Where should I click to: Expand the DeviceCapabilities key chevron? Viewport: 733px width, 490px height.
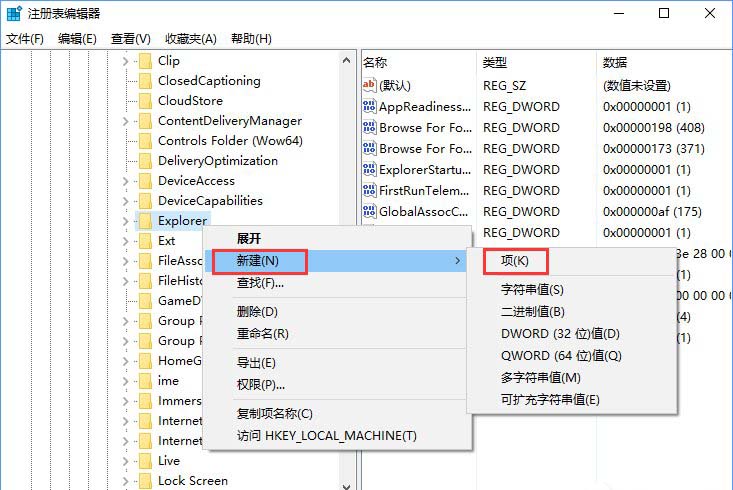tap(125, 201)
